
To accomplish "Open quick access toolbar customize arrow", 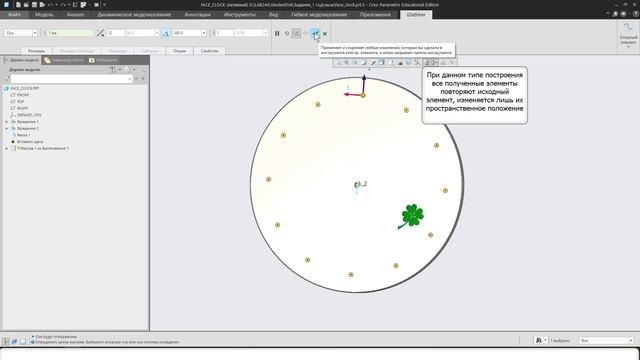I will pyautogui.click(x=104, y=4).
